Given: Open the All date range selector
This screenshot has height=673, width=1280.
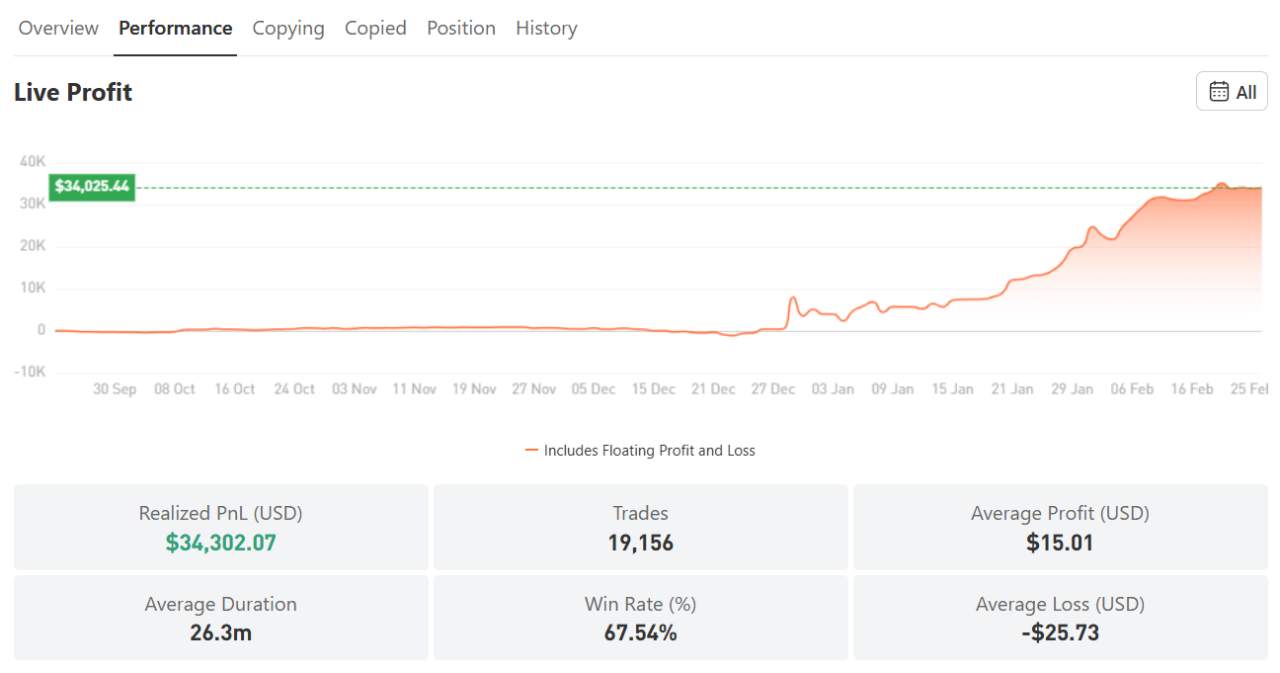Looking at the screenshot, I should [x=1231, y=90].
